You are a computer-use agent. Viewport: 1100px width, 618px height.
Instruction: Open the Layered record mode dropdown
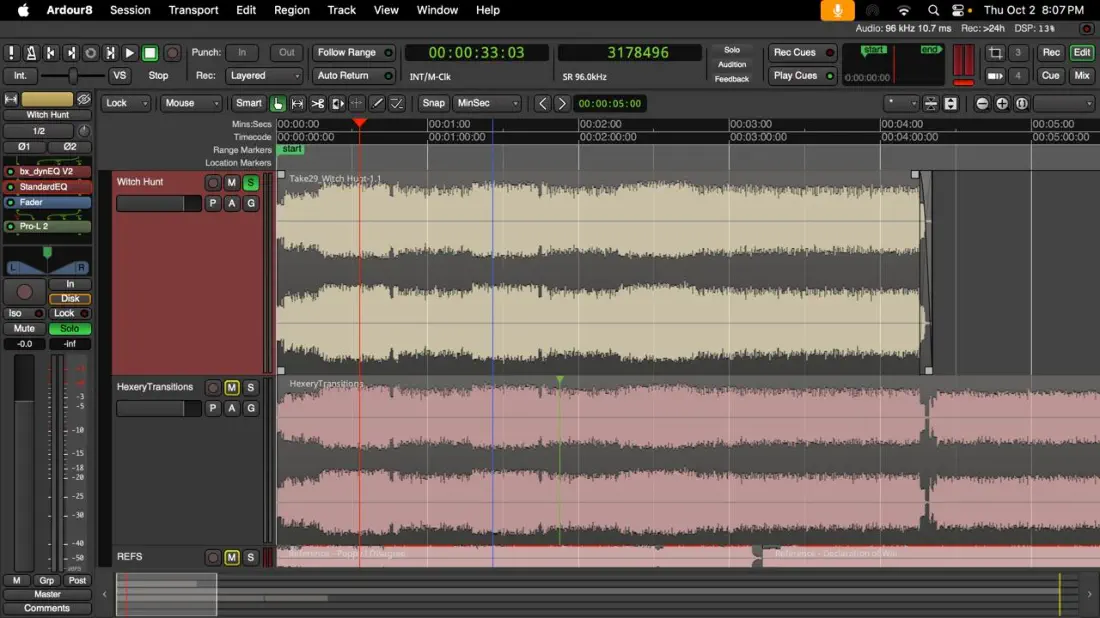(x=264, y=76)
